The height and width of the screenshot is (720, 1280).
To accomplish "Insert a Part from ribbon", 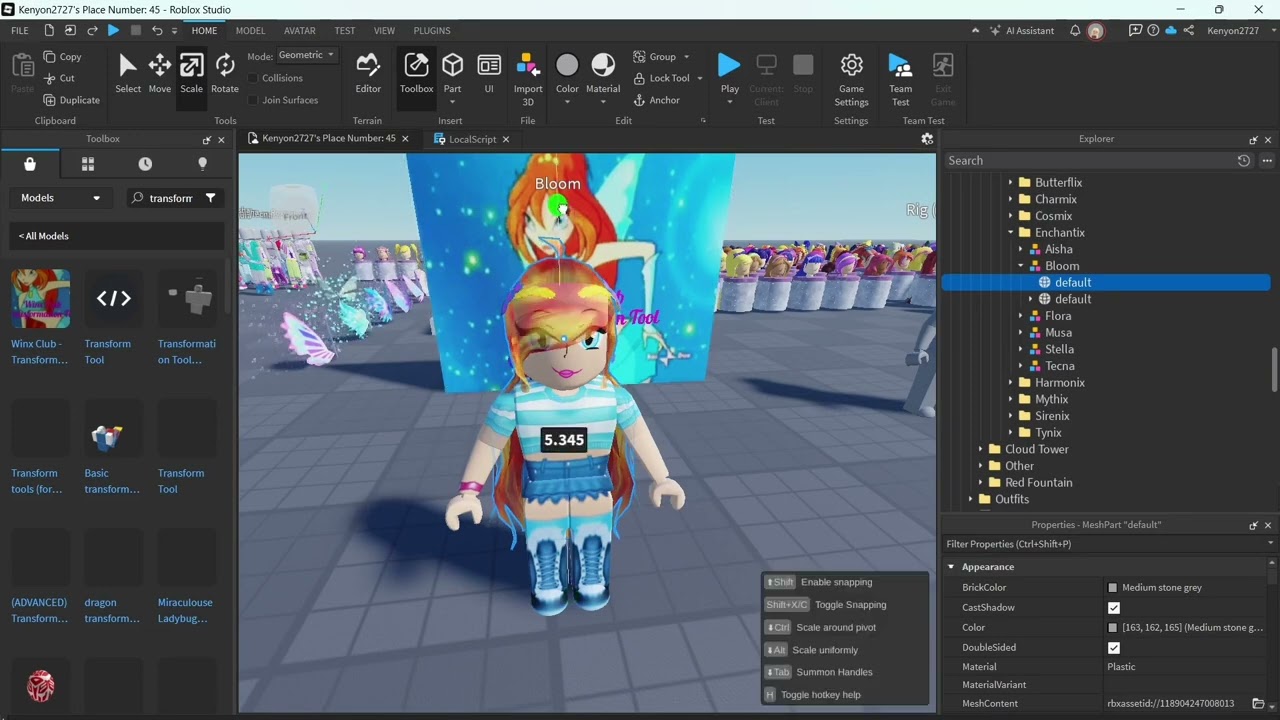I will pos(452,66).
